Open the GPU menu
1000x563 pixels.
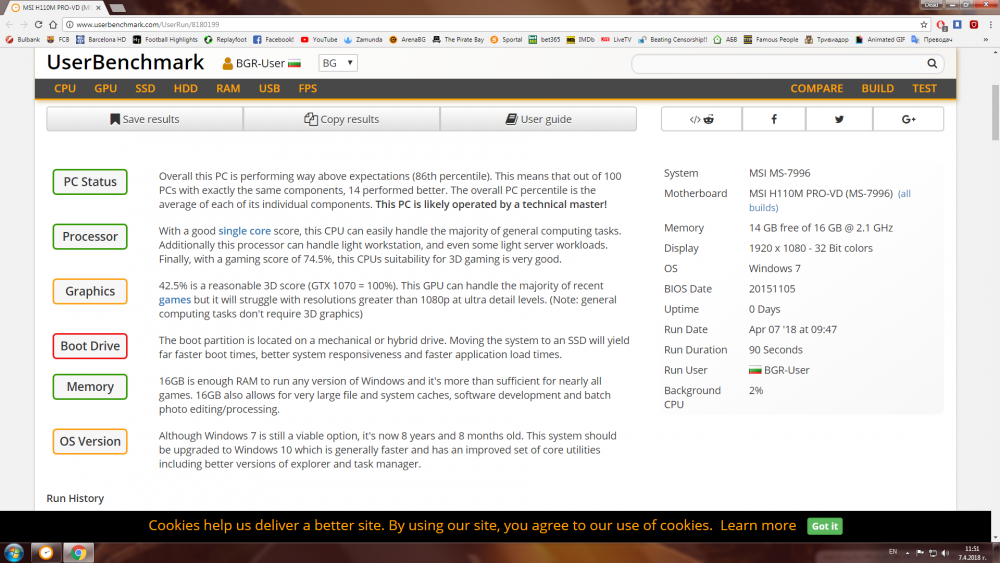tap(105, 89)
